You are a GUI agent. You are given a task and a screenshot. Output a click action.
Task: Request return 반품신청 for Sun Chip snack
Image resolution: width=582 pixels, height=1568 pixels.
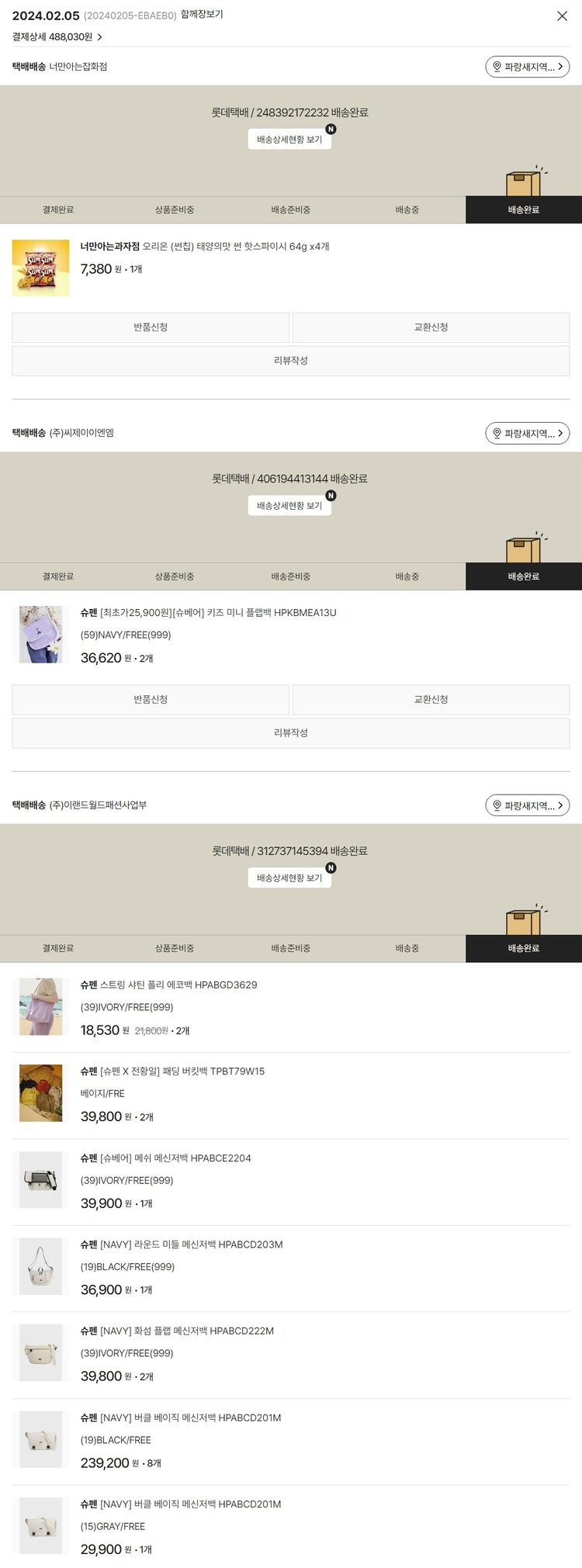pos(151,327)
